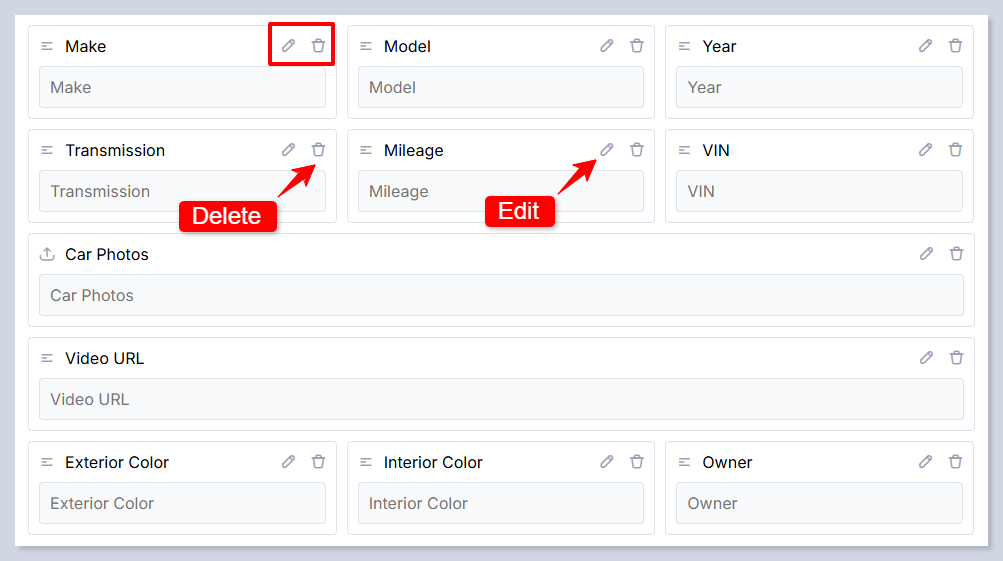Image resolution: width=1003 pixels, height=561 pixels.
Task: Focus the Mileage text input
Action: 500,192
